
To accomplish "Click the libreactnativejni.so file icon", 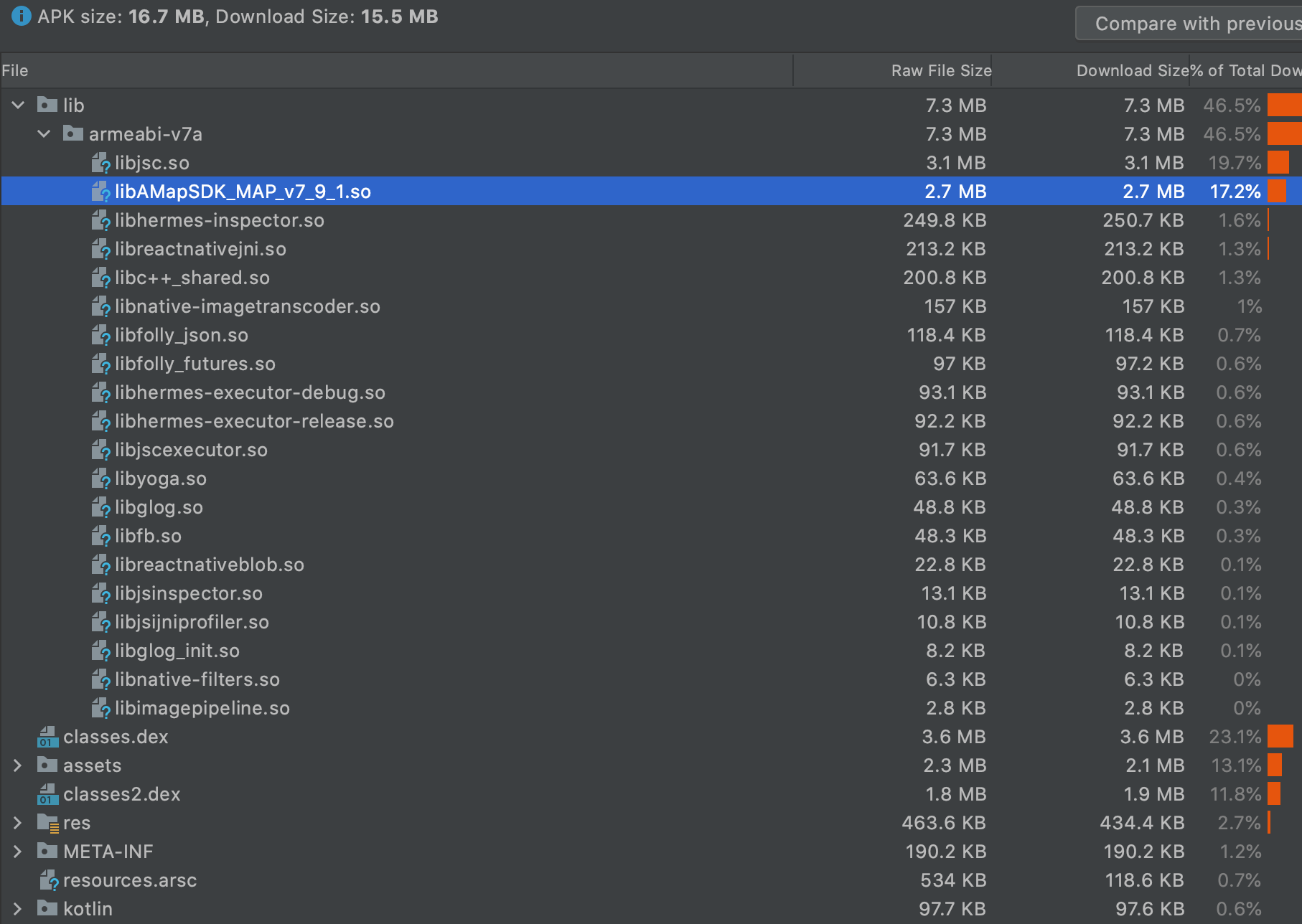I will click(x=100, y=249).
